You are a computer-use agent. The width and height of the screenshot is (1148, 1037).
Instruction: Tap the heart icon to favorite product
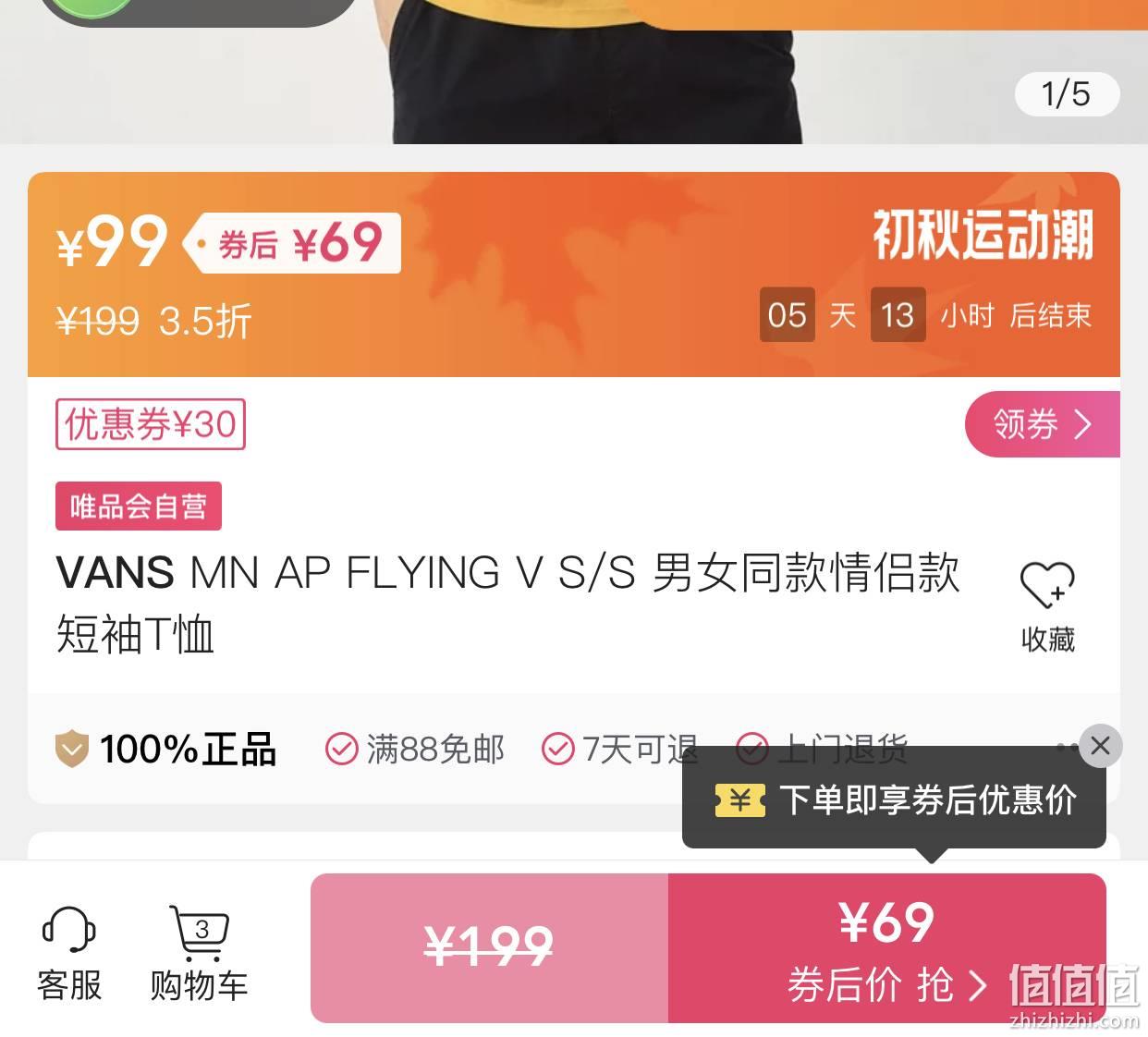coord(1047,585)
